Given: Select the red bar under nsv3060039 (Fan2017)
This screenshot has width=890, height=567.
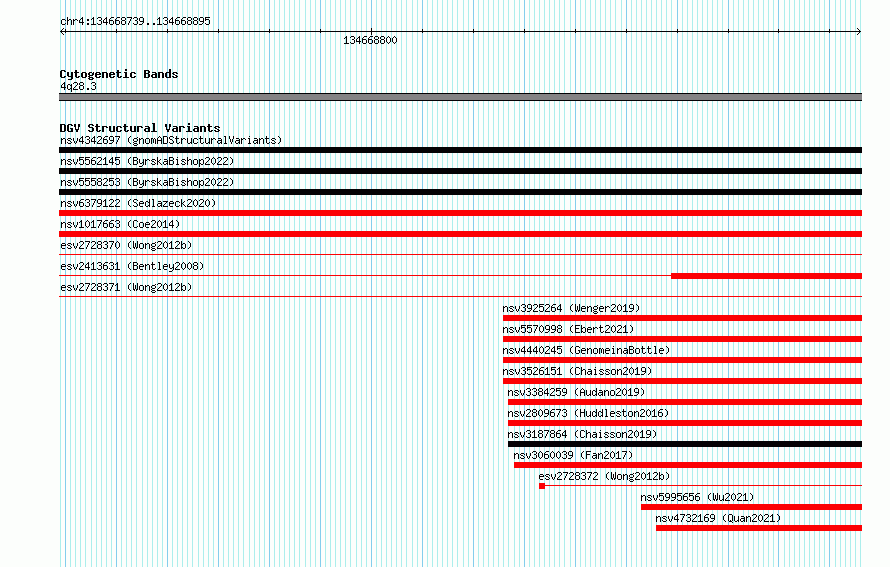Looking at the screenshot, I should [x=688, y=465].
